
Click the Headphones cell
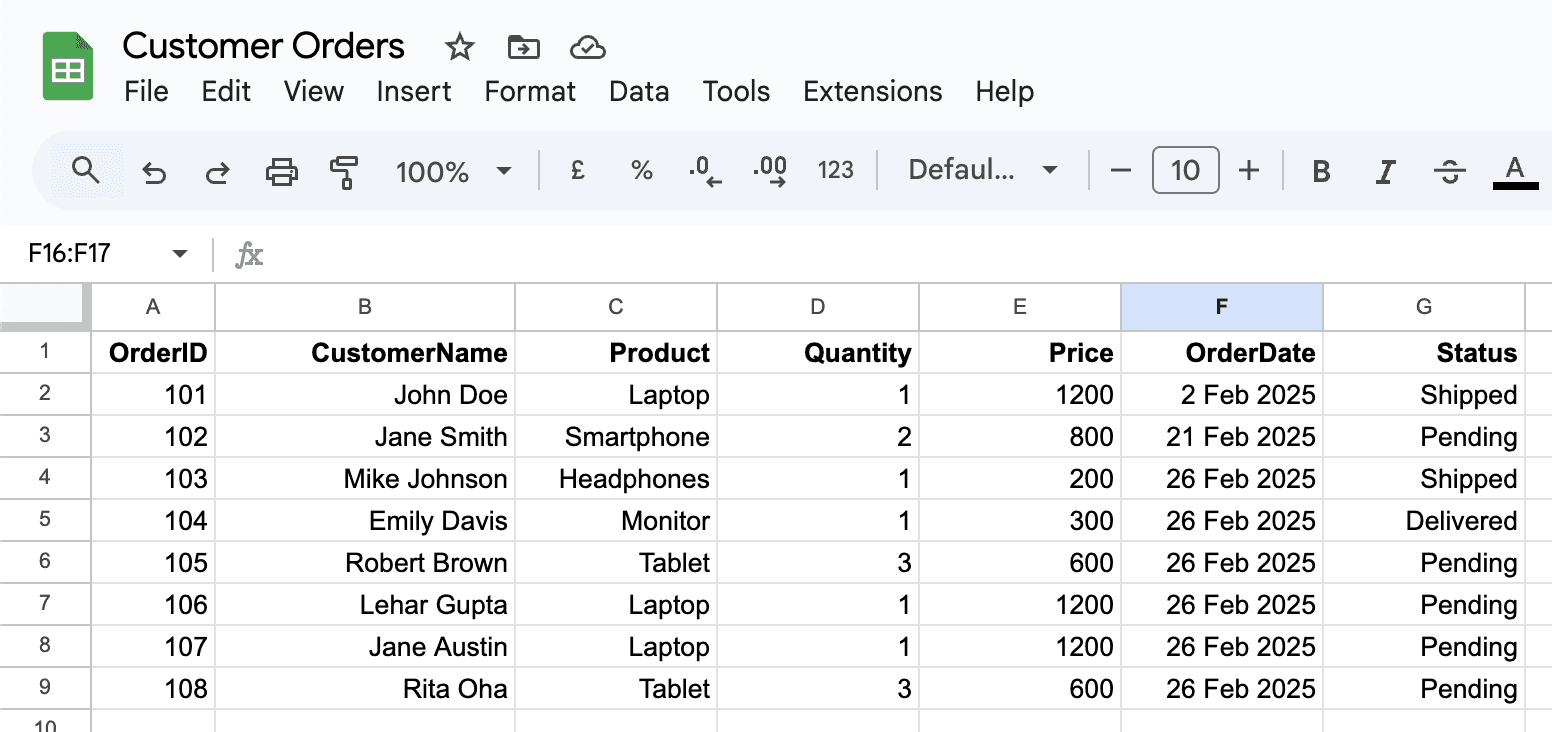coord(616,478)
